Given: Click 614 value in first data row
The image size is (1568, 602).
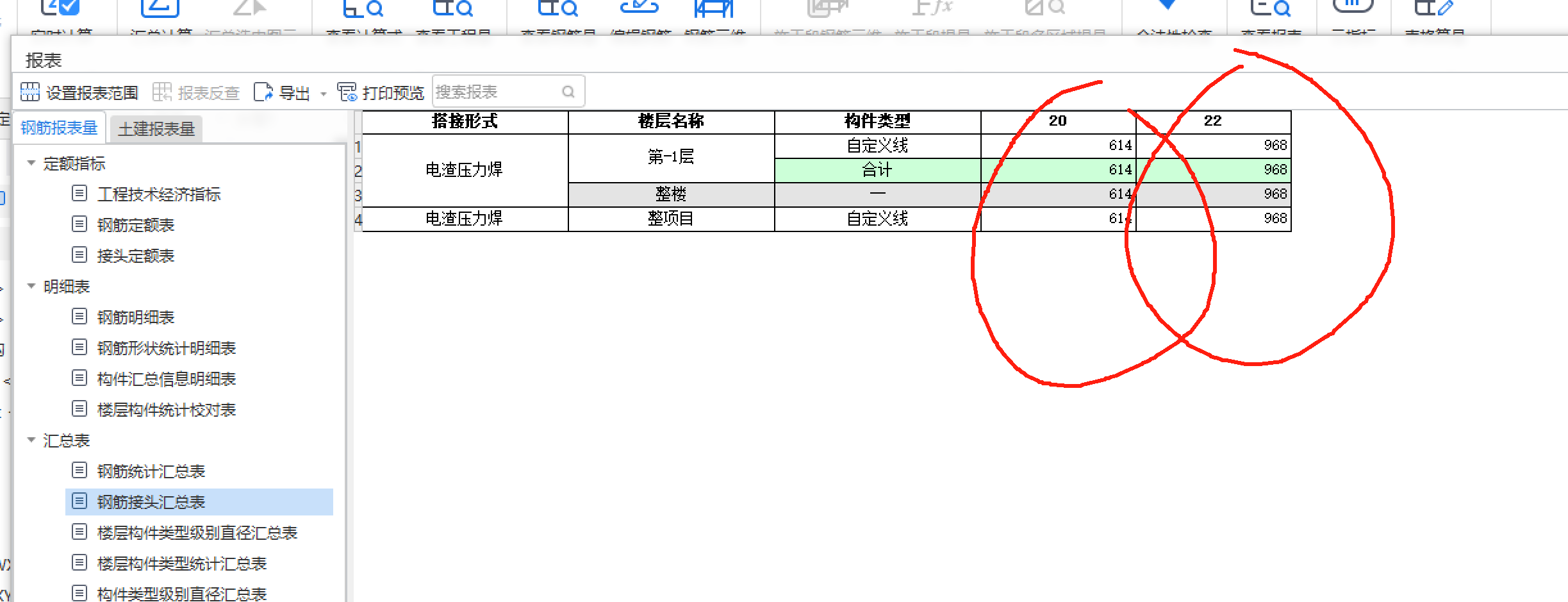Looking at the screenshot, I should 1120,146.
